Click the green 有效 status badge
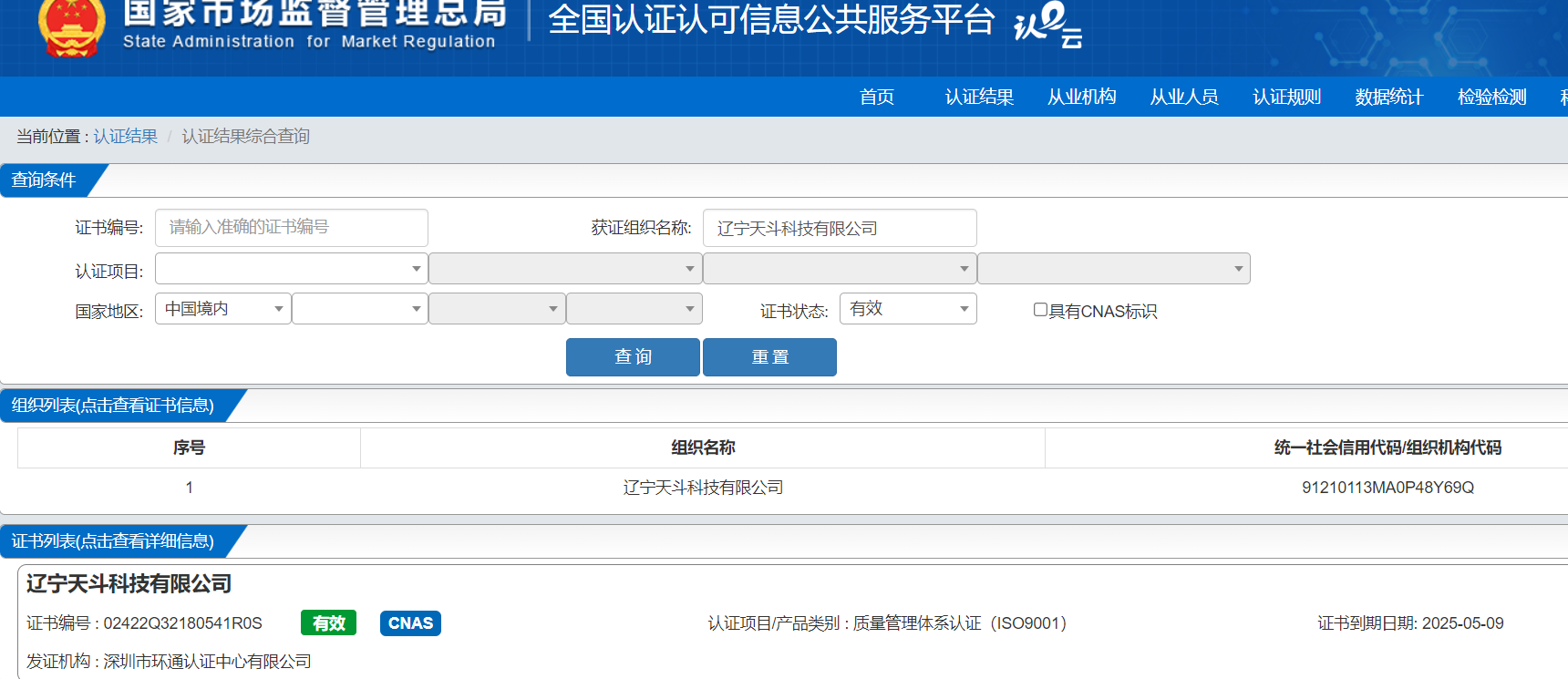Screen dimensions: 1568x679 tap(328, 623)
